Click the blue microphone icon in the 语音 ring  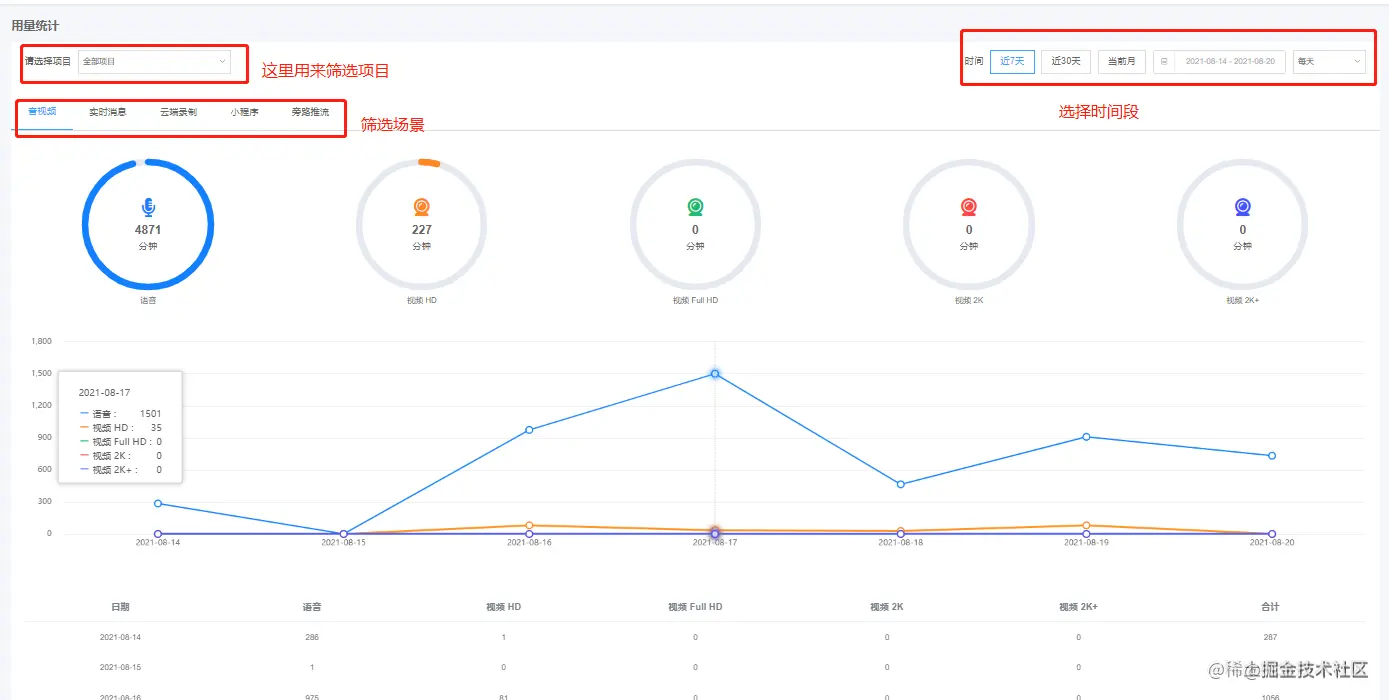(x=148, y=207)
